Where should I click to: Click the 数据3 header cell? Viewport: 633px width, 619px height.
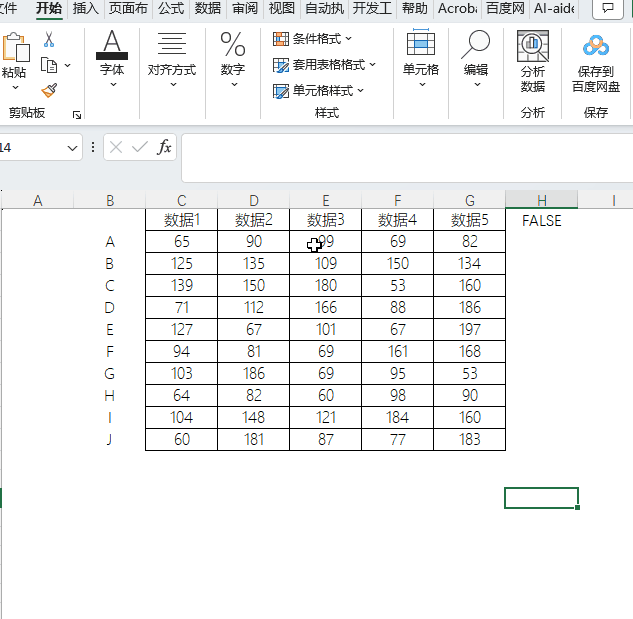[326, 220]
